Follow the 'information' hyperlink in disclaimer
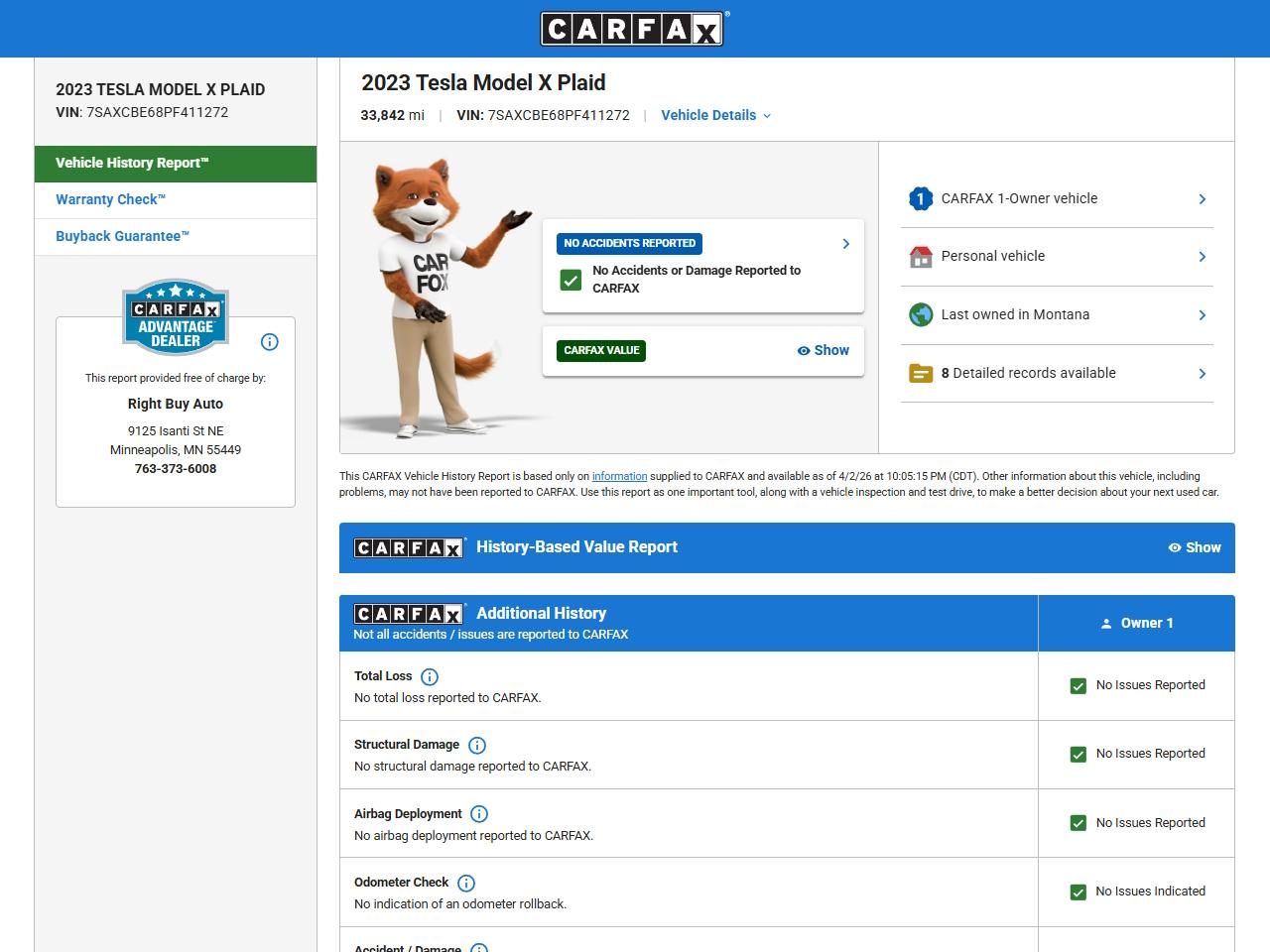Screen dimensions: 1270x952 (619, 477)
